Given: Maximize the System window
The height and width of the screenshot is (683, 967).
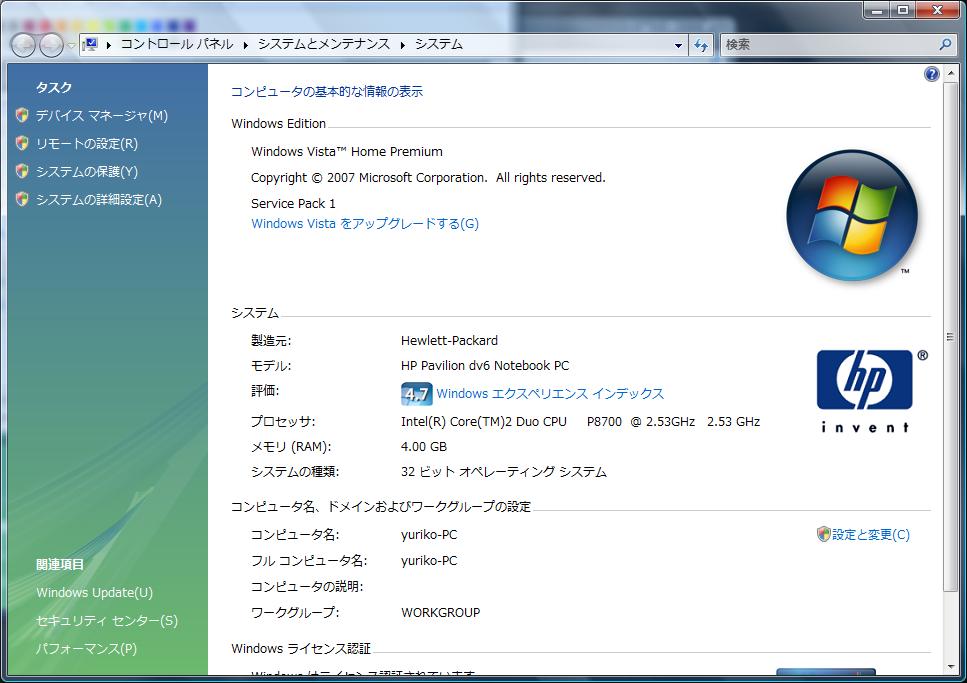Looking at the screenshot, I should tap(903, 10).
